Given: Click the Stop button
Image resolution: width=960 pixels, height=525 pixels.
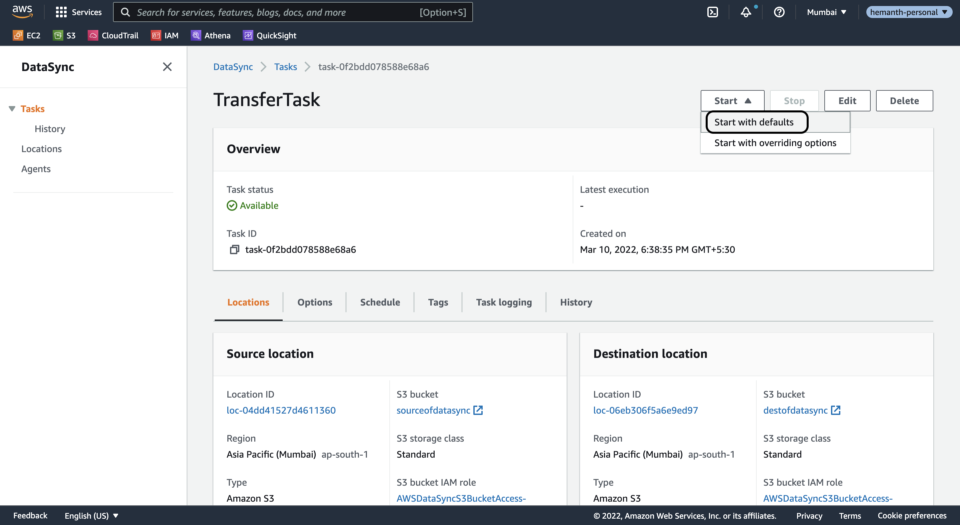Looking at the screenshot, I should coord(794,101).
